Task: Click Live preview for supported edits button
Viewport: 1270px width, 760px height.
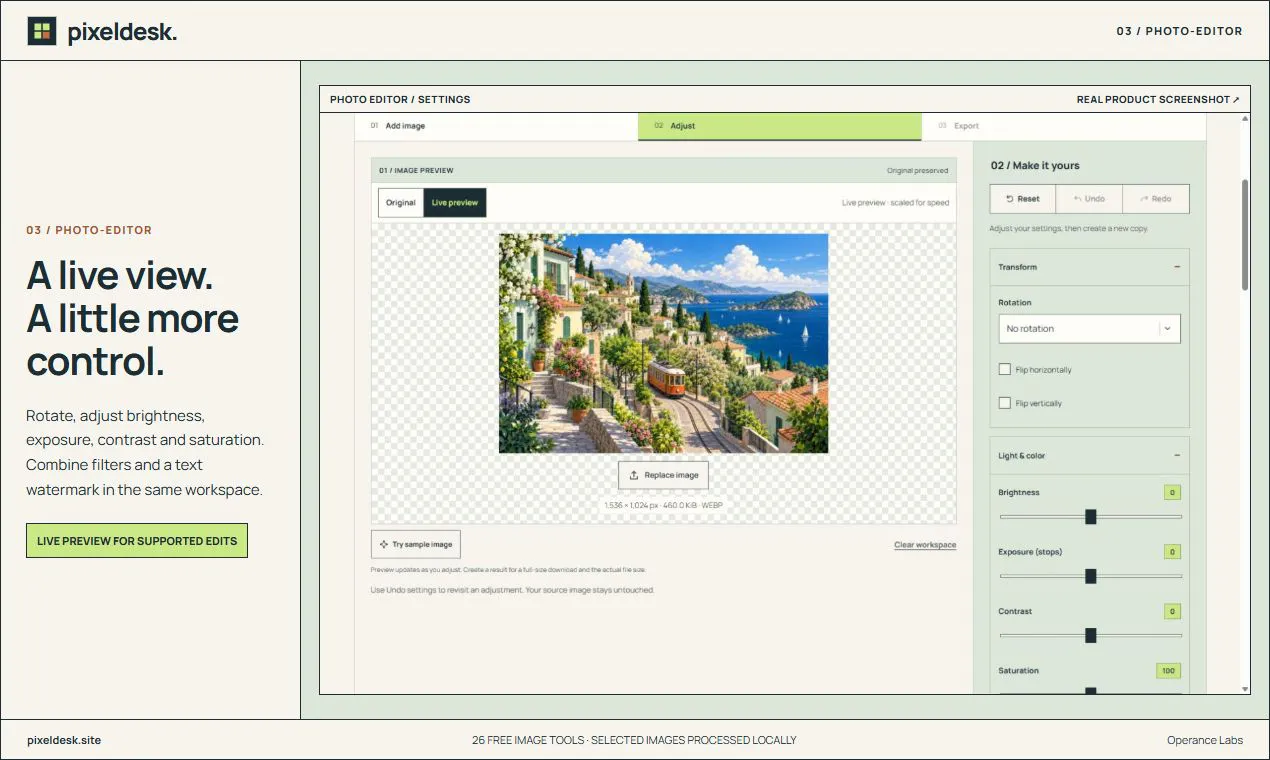Action: coord(137,541)
